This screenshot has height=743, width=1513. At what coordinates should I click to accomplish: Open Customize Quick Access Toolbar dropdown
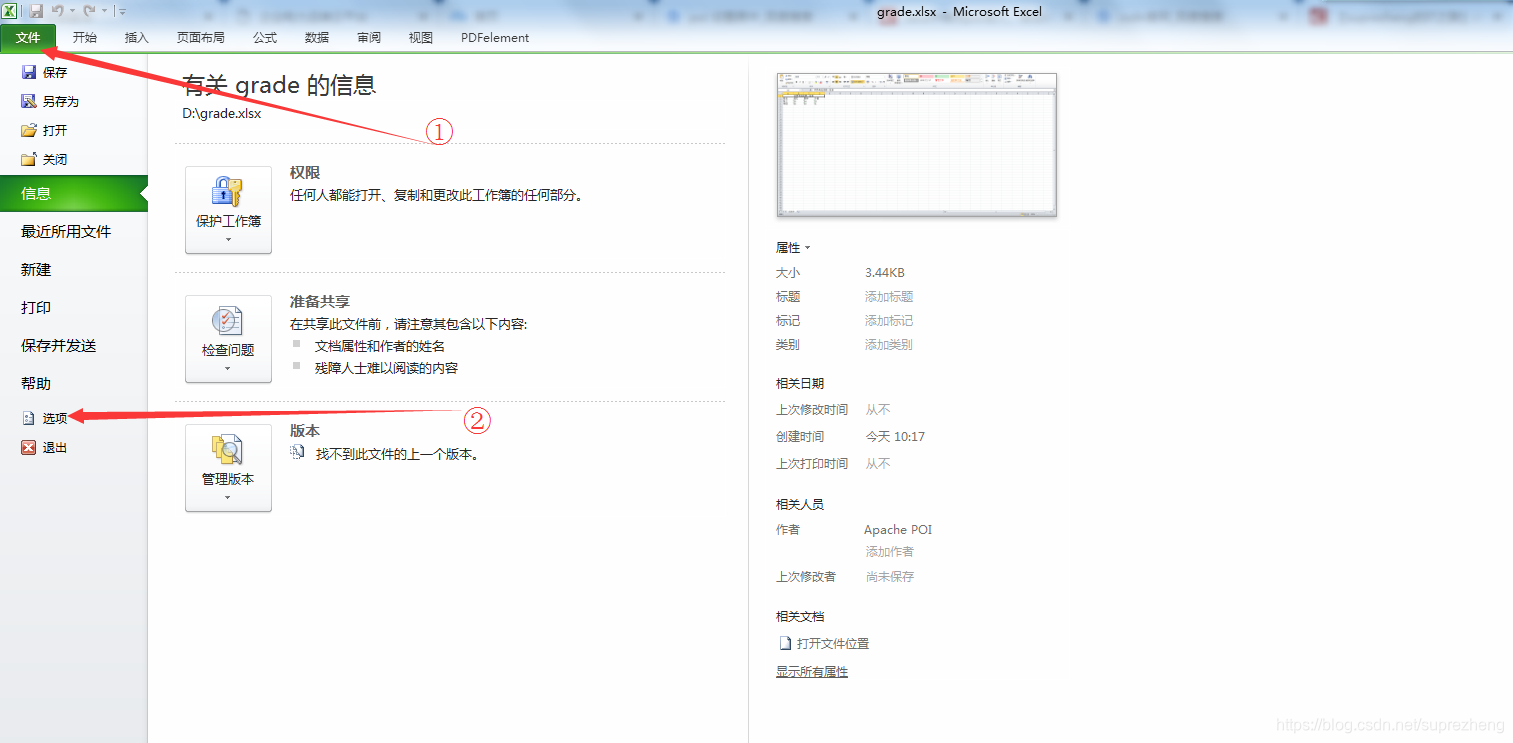pos(121,12)
